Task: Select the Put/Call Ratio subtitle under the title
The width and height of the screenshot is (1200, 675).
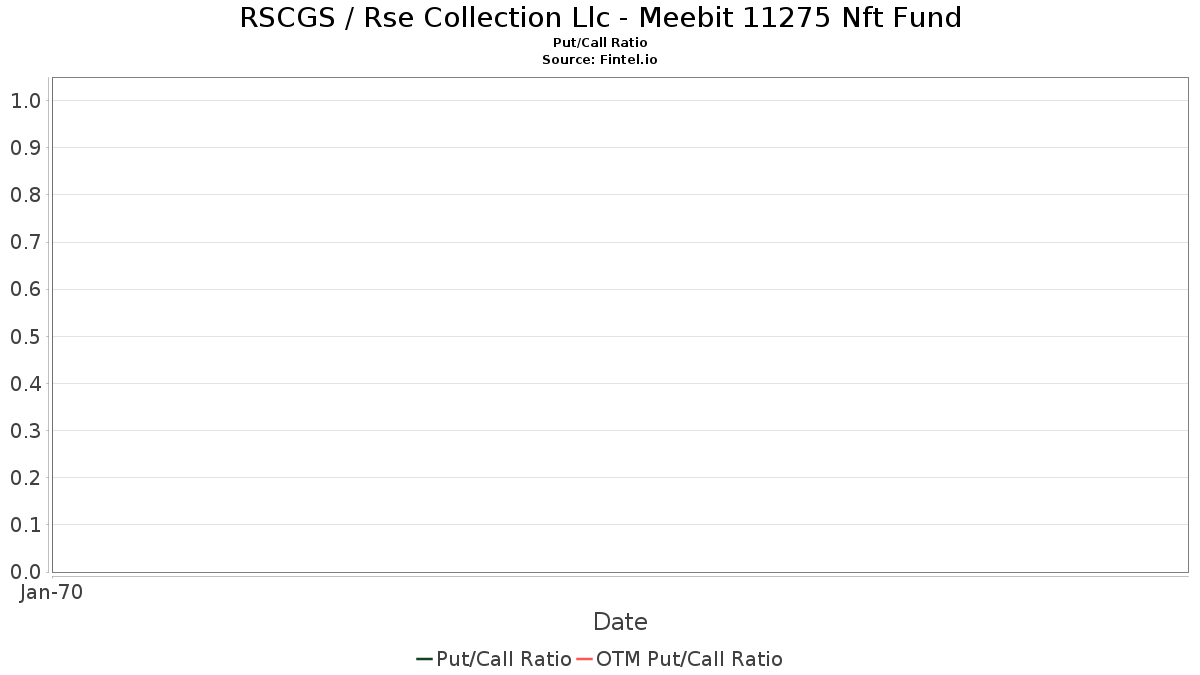Action: 600,43
